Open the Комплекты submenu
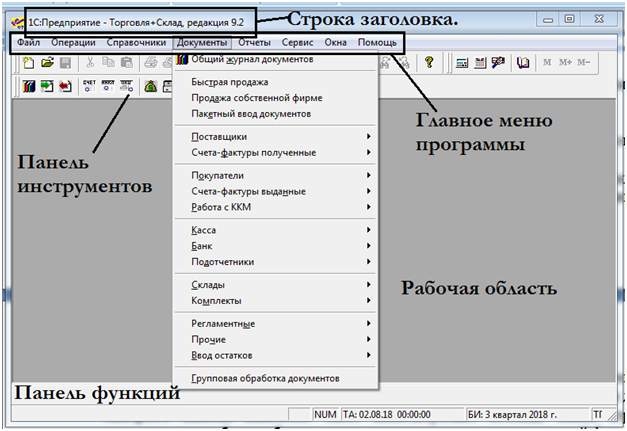The height and width of the screenshot is (431, 627). tap(276, 301)
